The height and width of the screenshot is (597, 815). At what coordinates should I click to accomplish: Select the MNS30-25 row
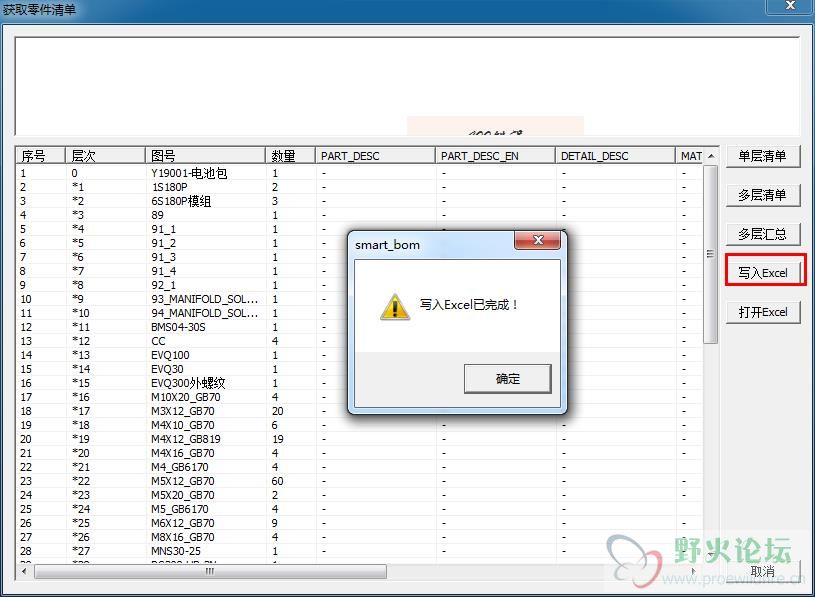[359, 552]
